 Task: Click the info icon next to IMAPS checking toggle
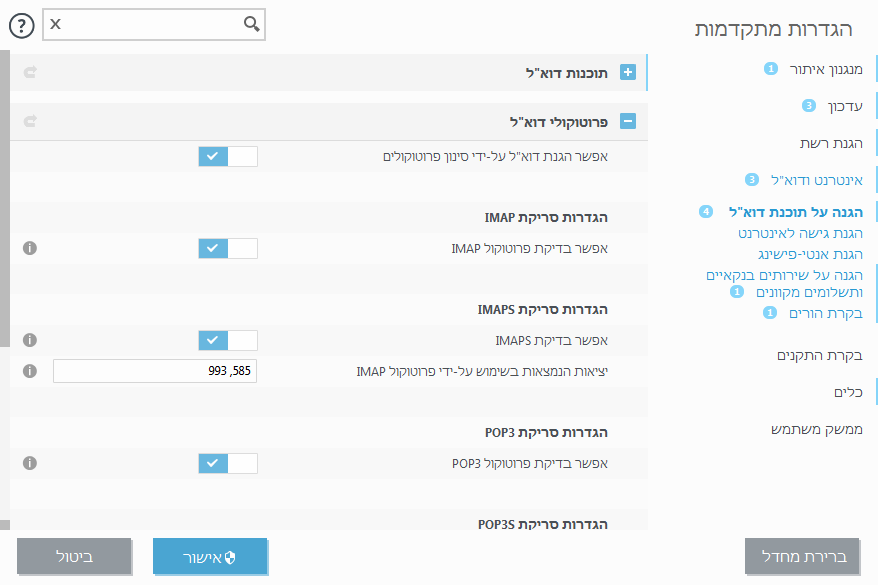point(29,340)
